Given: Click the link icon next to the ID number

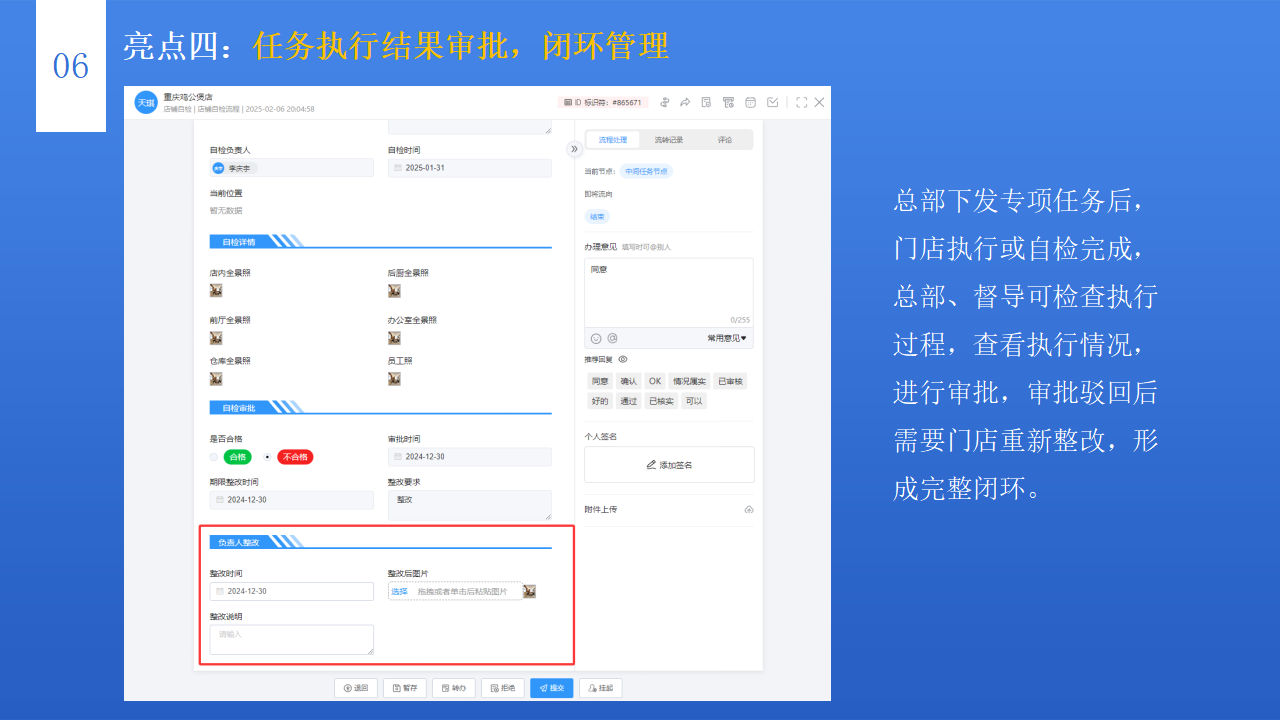Looking at the screenshot, I should point(665,102).
